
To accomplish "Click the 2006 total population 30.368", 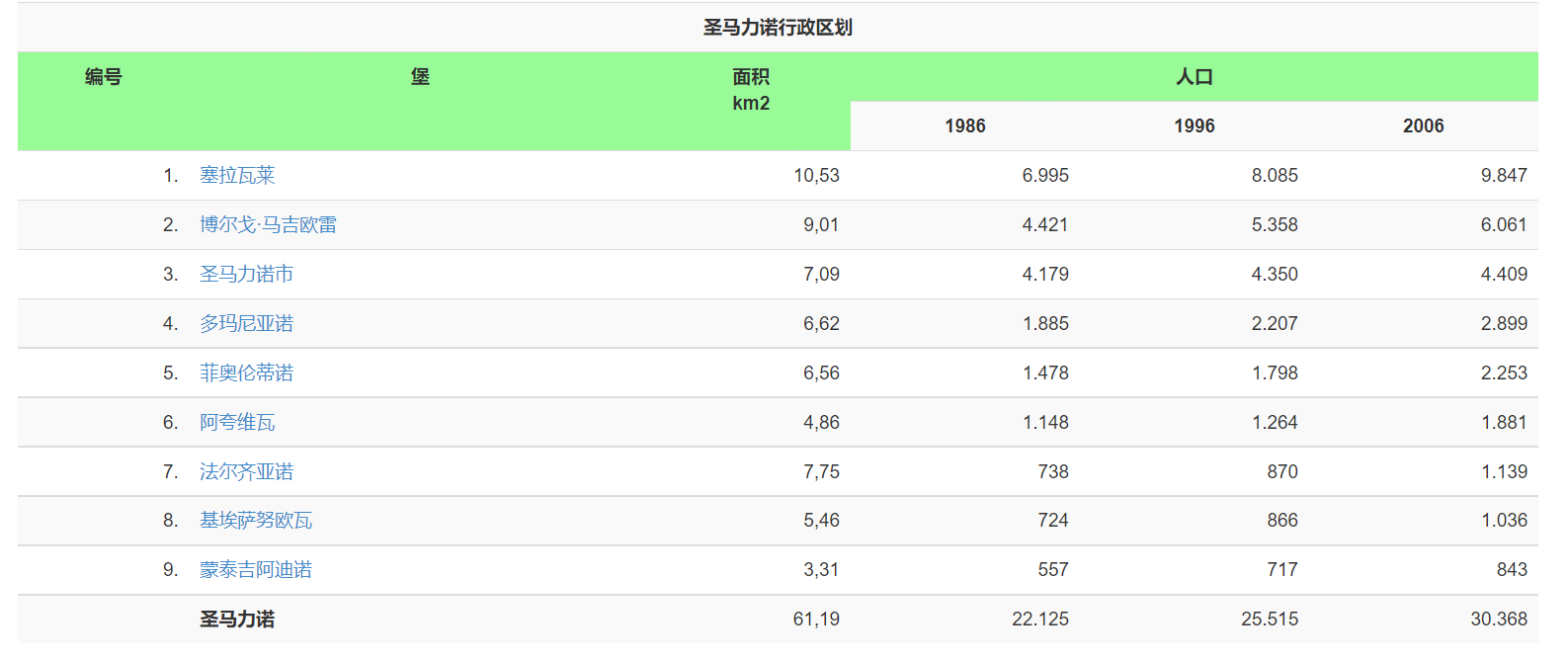I will pos(1498,620).
